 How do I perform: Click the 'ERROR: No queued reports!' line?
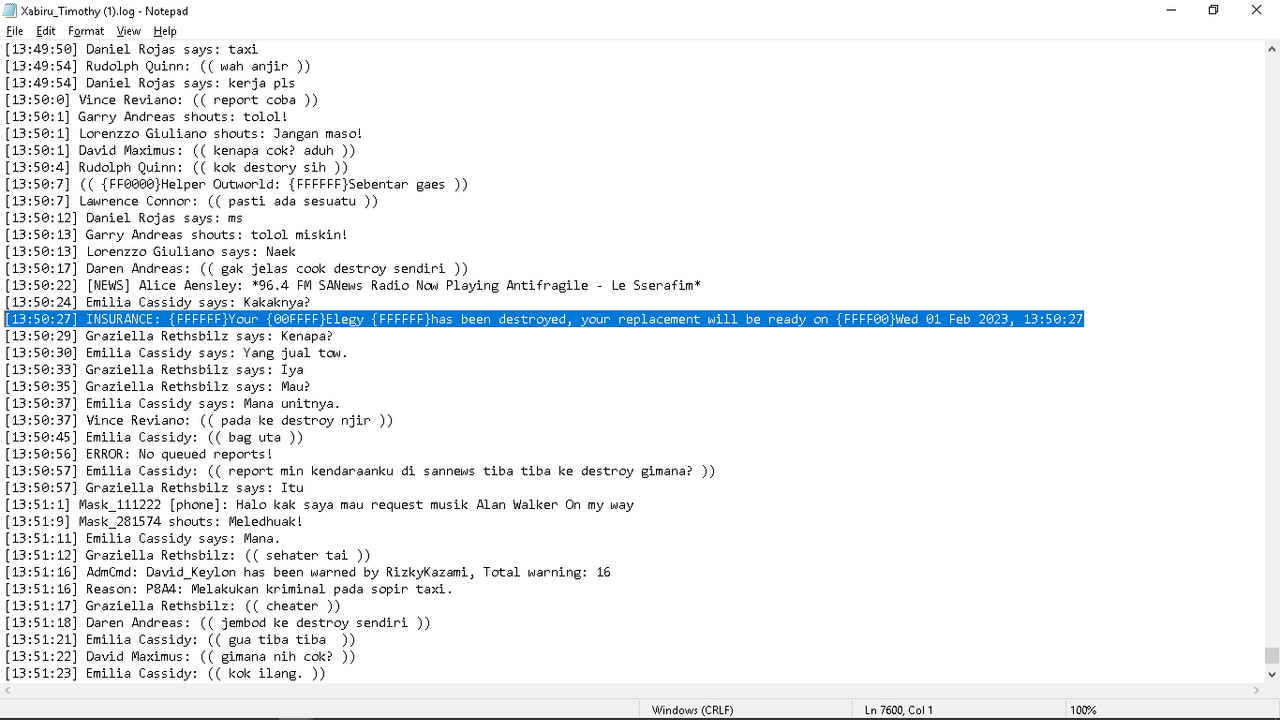(x=139, y=454)
